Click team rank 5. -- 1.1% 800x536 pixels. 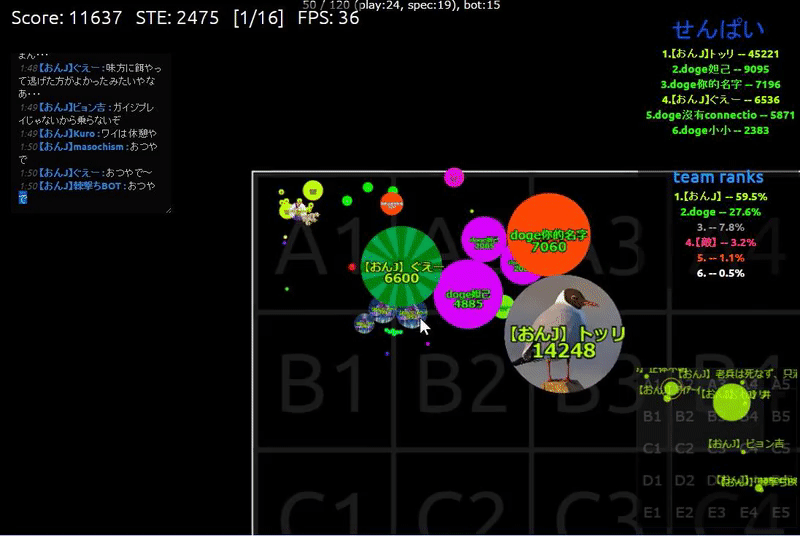(x=720, y=258)
